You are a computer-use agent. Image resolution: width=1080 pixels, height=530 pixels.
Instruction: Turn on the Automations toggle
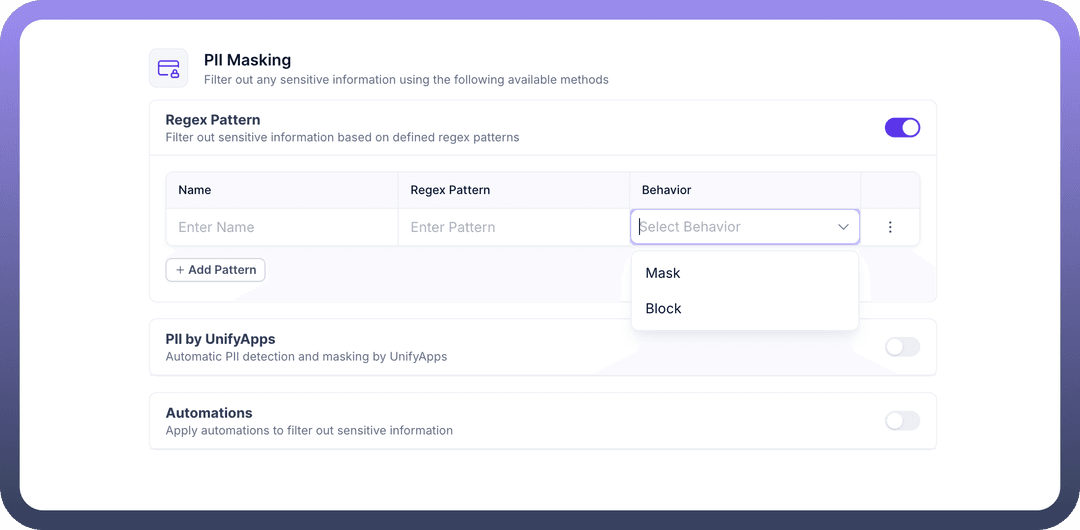click(902, 421)
